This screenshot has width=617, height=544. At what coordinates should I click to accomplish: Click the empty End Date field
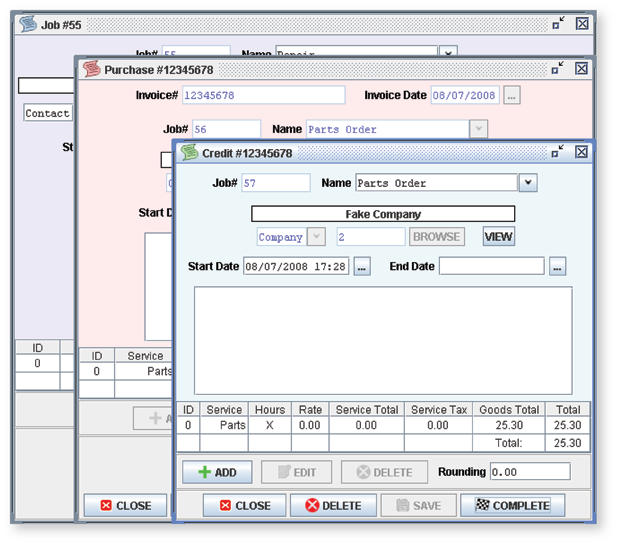[492, 266]
